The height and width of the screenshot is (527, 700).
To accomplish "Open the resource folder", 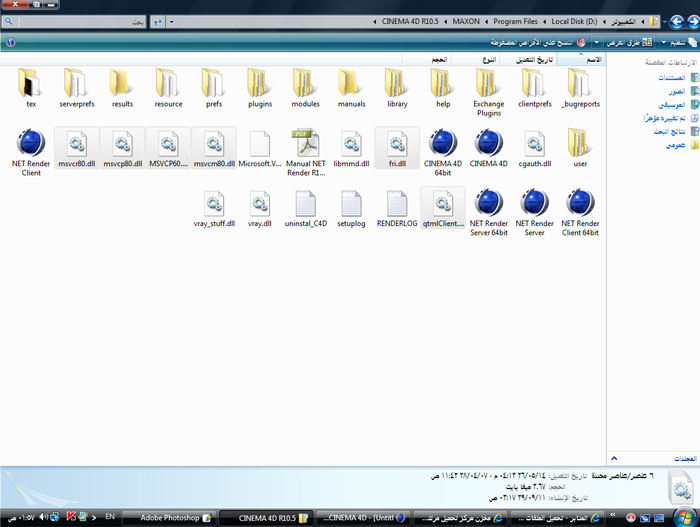I will tap(168, 88).
